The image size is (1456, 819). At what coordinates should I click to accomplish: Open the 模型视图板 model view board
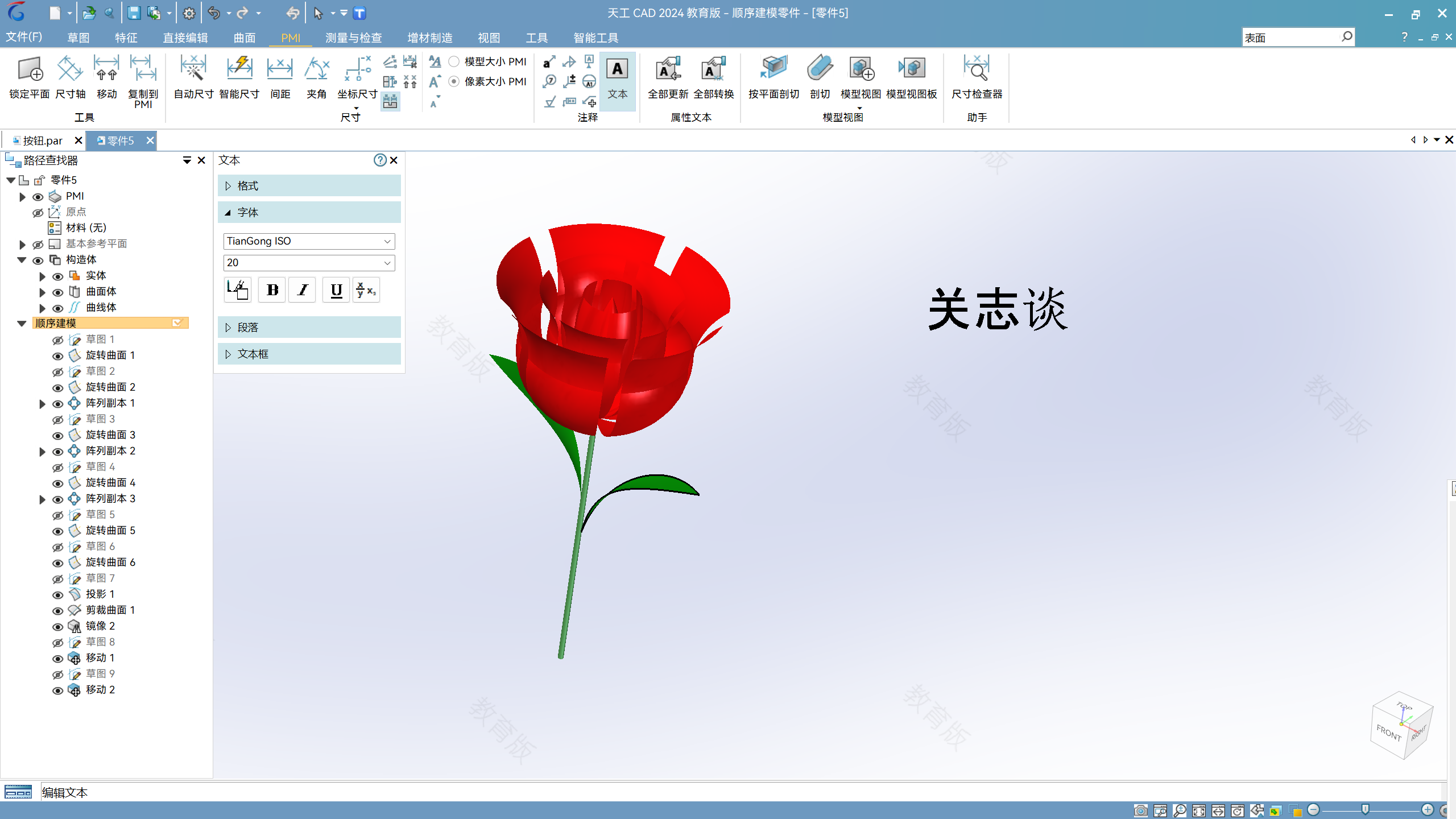[911, 78]
